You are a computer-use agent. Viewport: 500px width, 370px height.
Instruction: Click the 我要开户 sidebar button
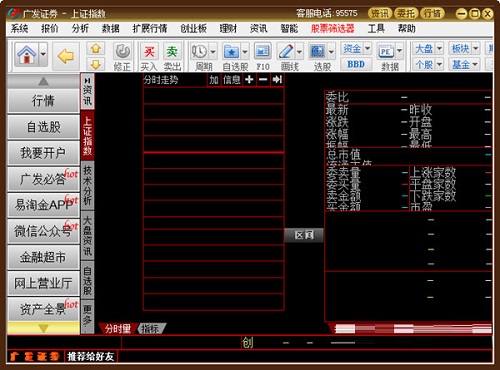coord(43,153)
